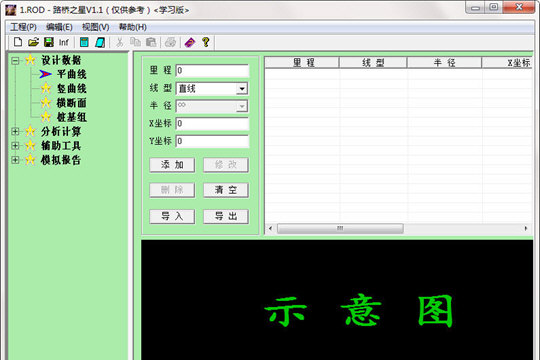Click the purple eraser toolbar icon
540x360 pixels.
190,42
